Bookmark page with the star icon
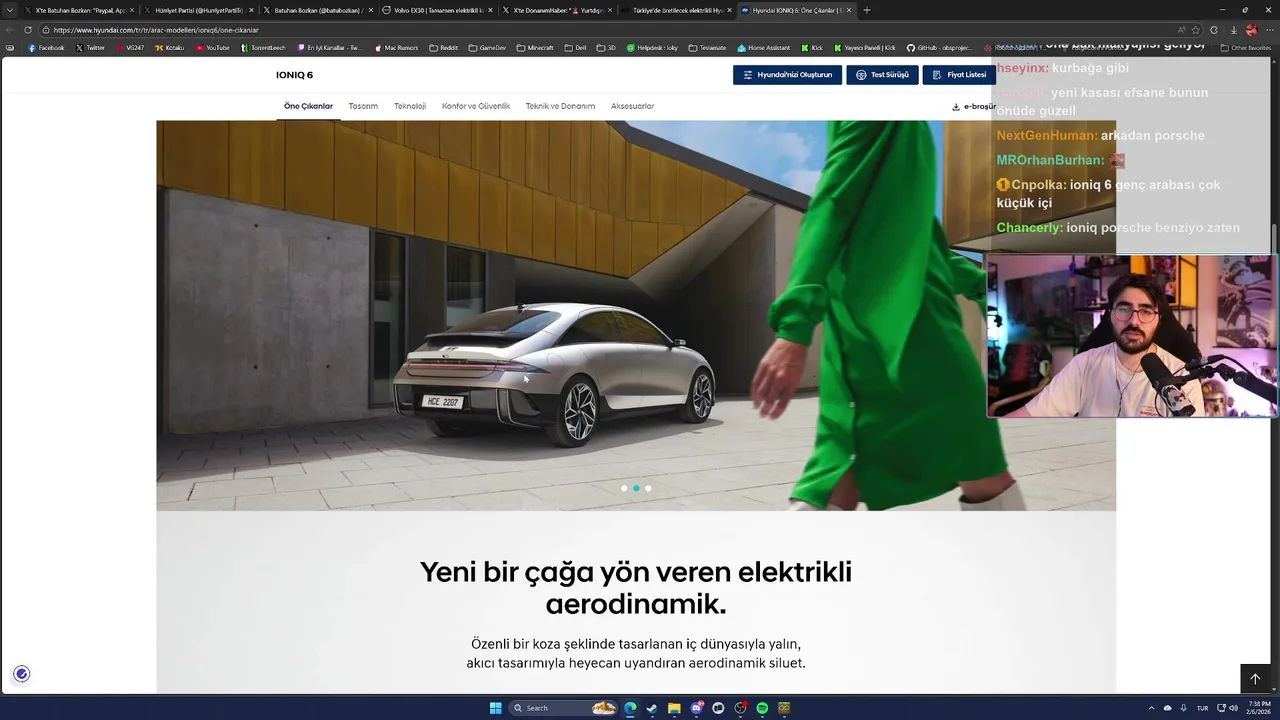Viewport: 1280px width, 720px height. pos(1196,30)
